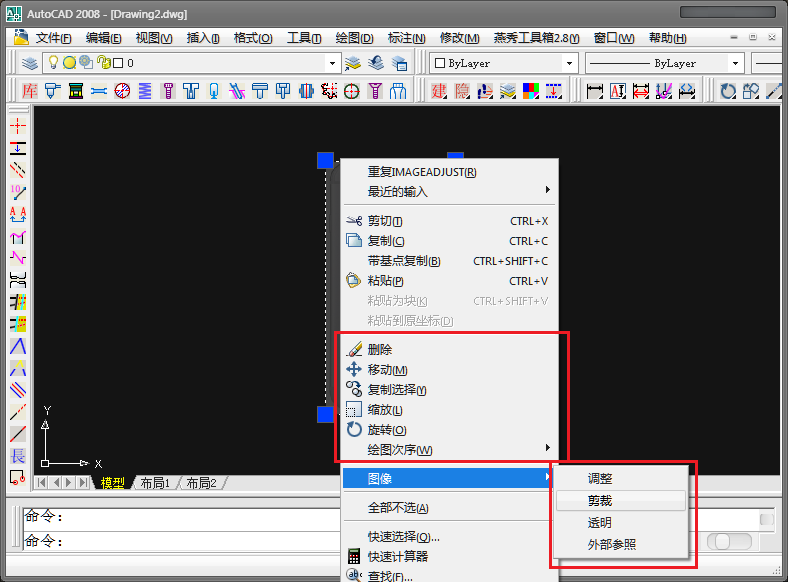Select 调整 in the image submenu
This screenshot has width=788, height=582.
click(x=621, y=478)
